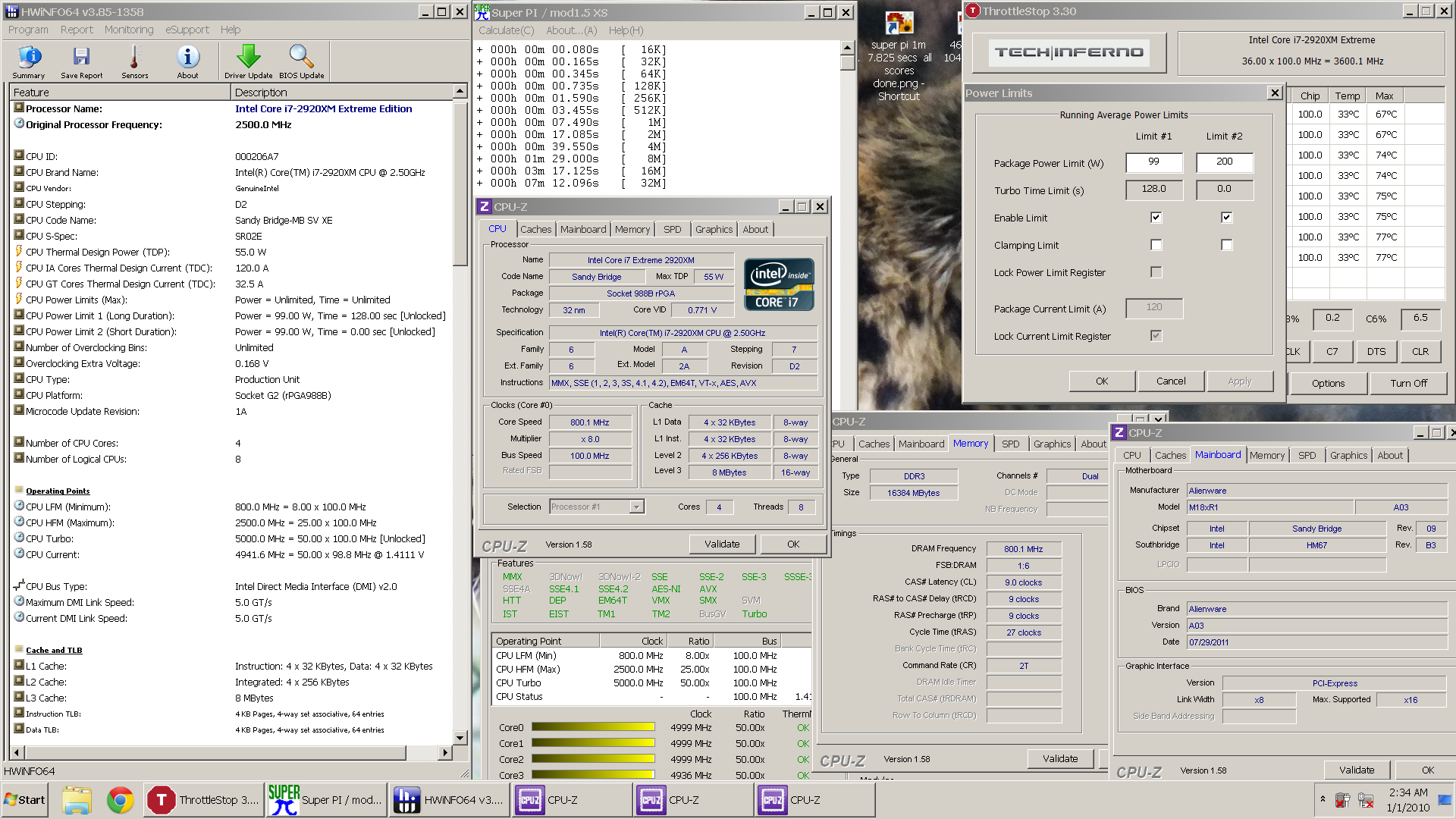Toggle Enable Limit checkbox for Limit #1

tap(1156, 218)
